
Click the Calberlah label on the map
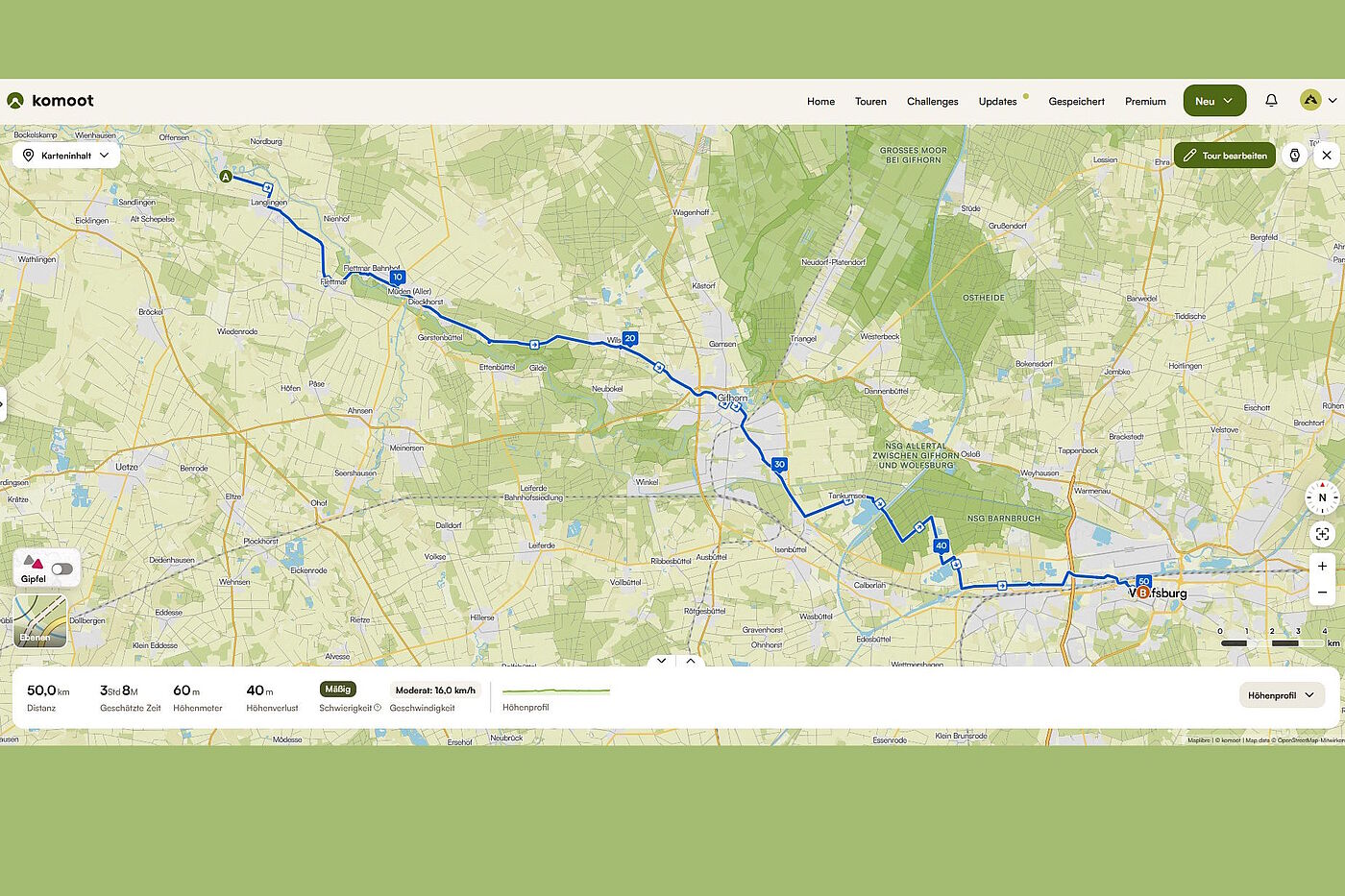(869, 585)
